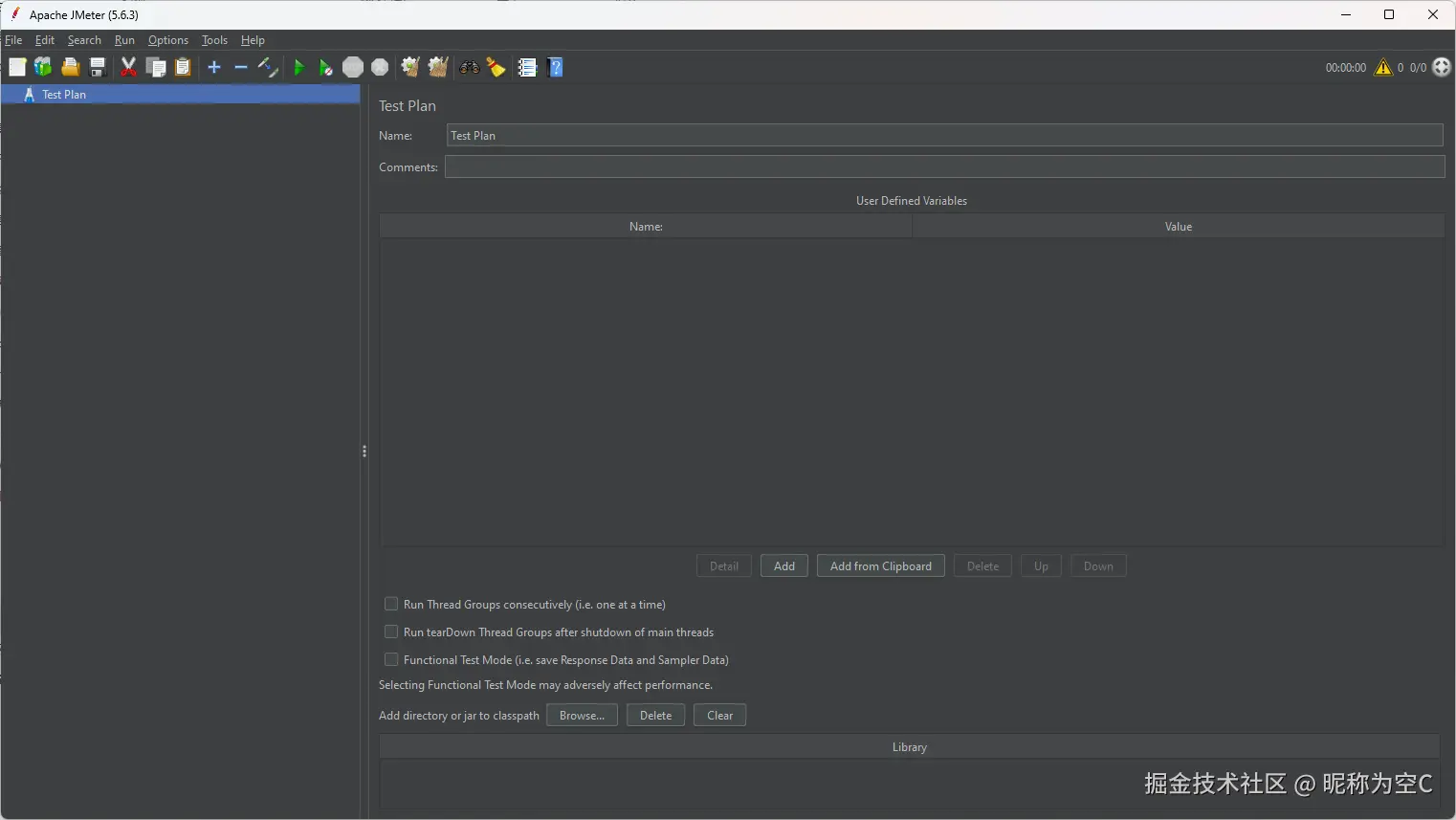This screenshot has height=820, width=1456.
Task: Collapse all nodes with blue minus icon
Action: pos(241,67)
